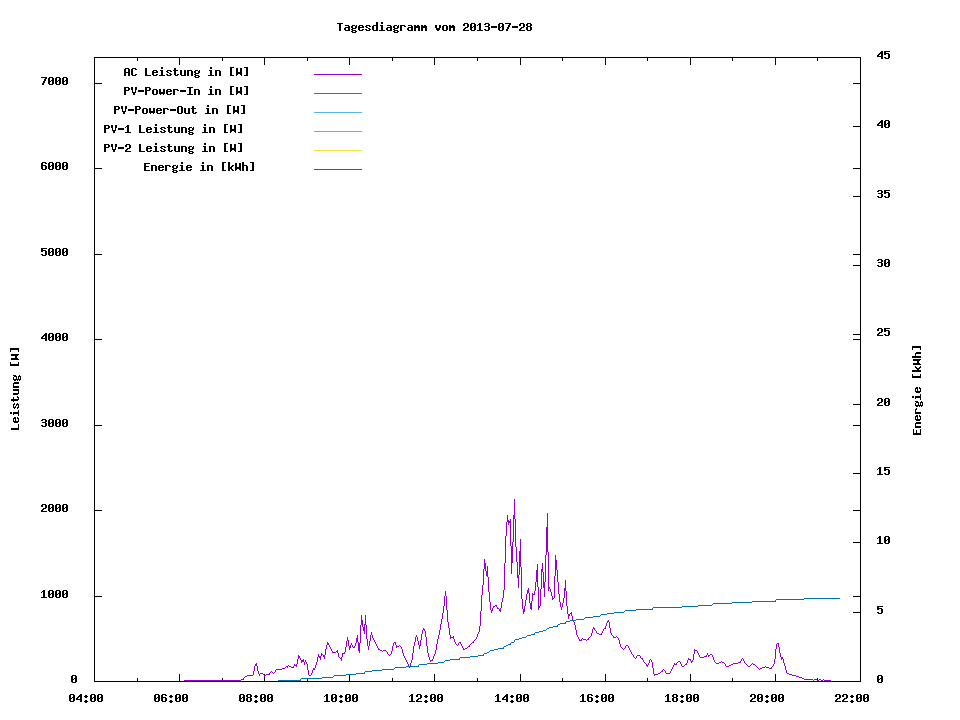This screenshot has height=720, width=960.
Task: Click the purple line sample beside AC Leistung
Action: point(337,74)
